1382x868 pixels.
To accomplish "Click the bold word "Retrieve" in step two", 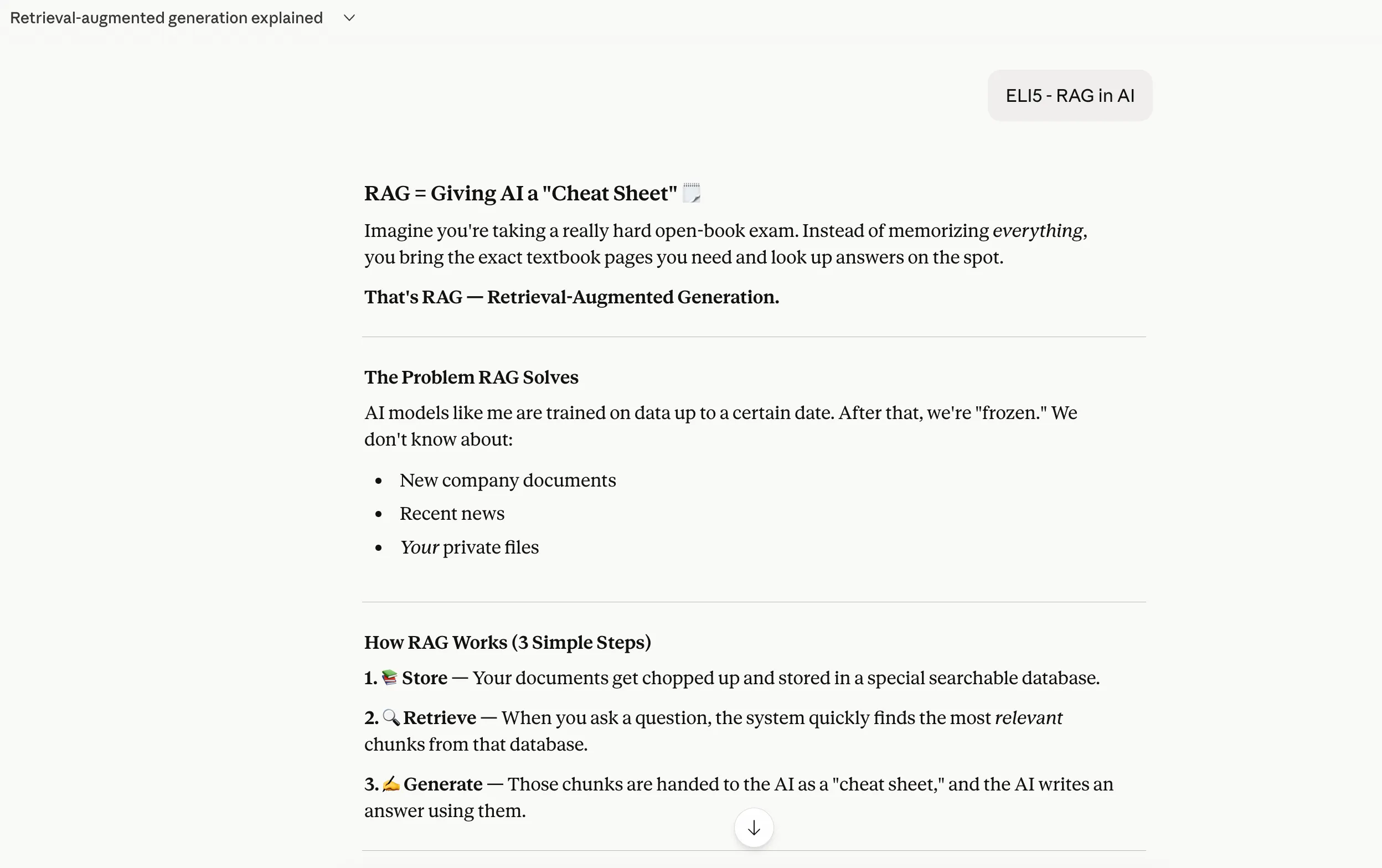I will tap(439, 717).
